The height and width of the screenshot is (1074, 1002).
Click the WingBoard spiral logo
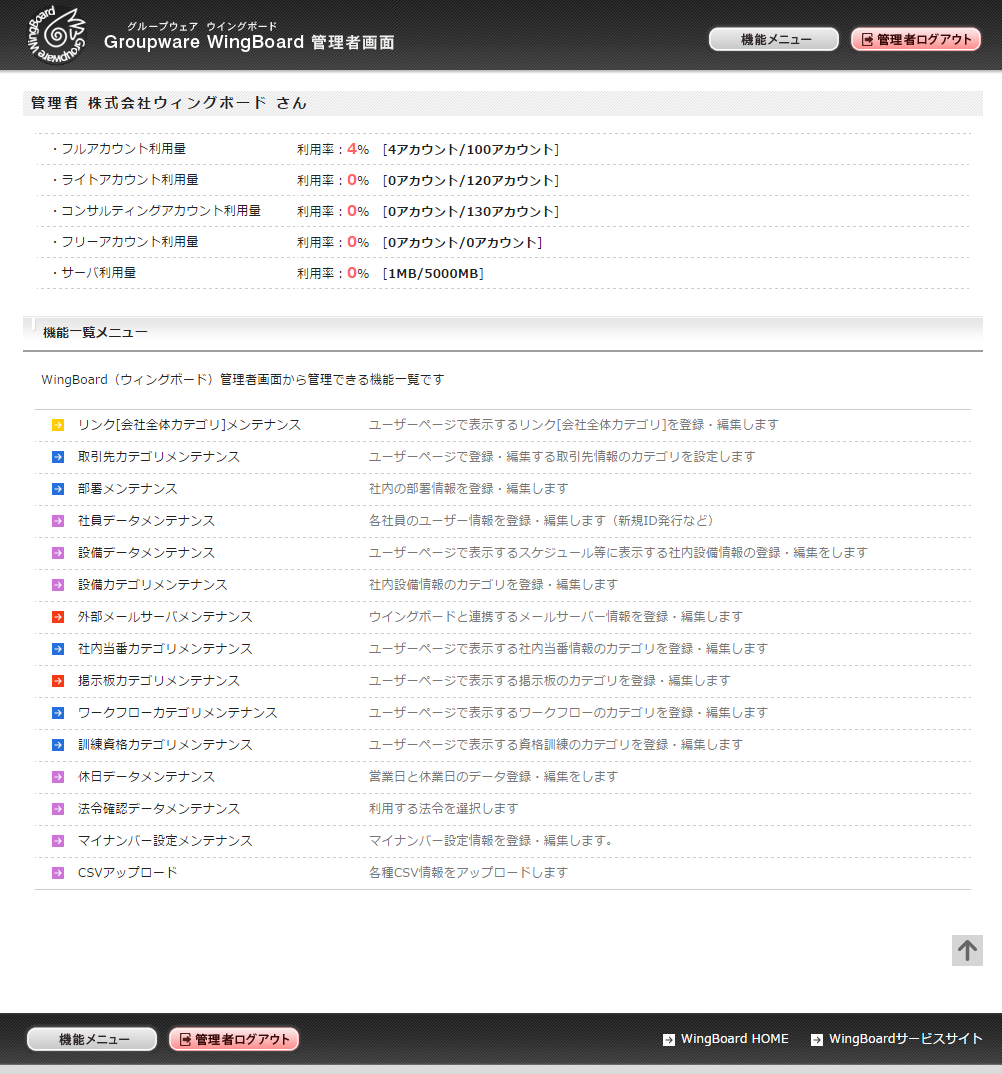[x=57, y=36]
